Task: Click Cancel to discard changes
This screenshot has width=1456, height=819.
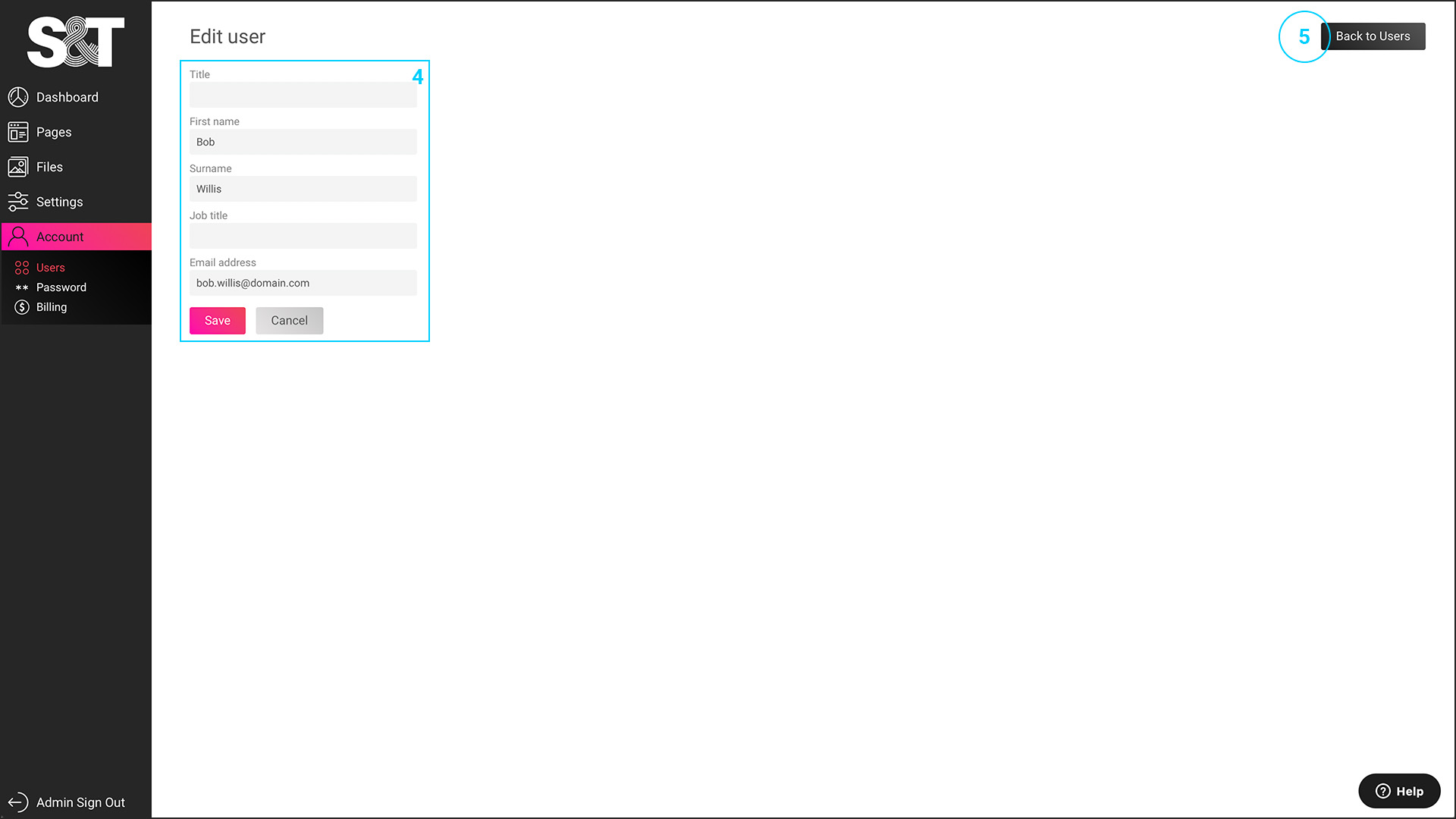Action: [289, 320]
